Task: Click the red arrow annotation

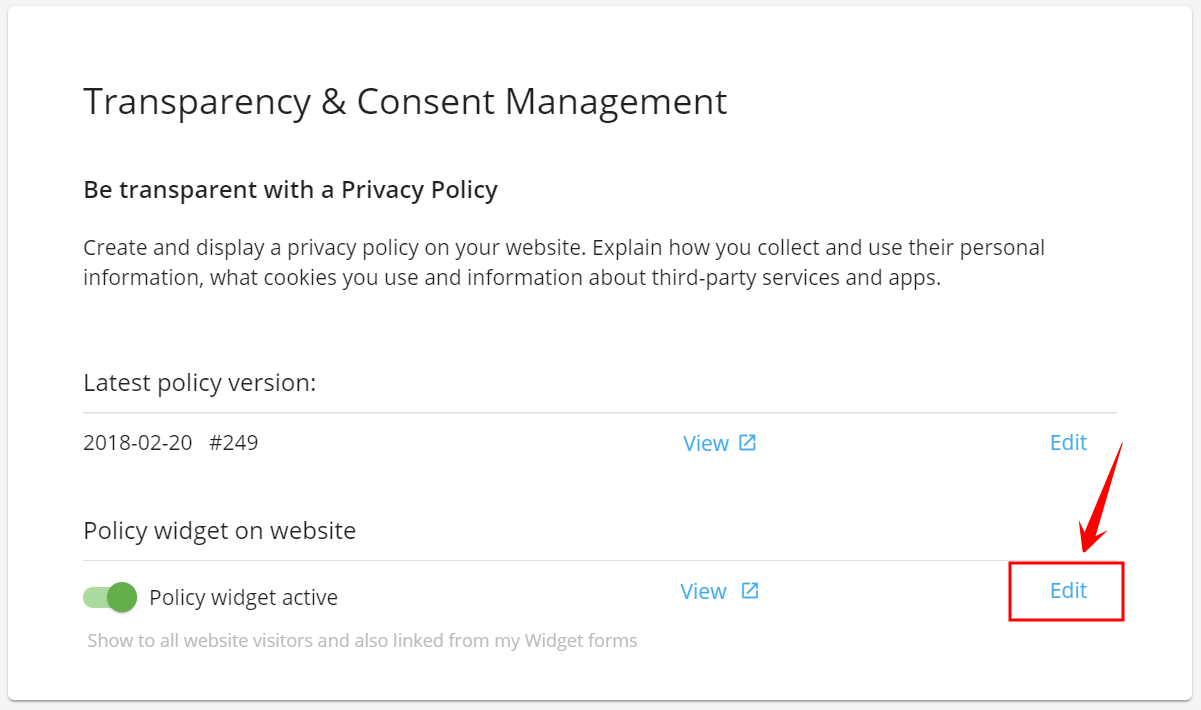Action: pos(1102,498)
